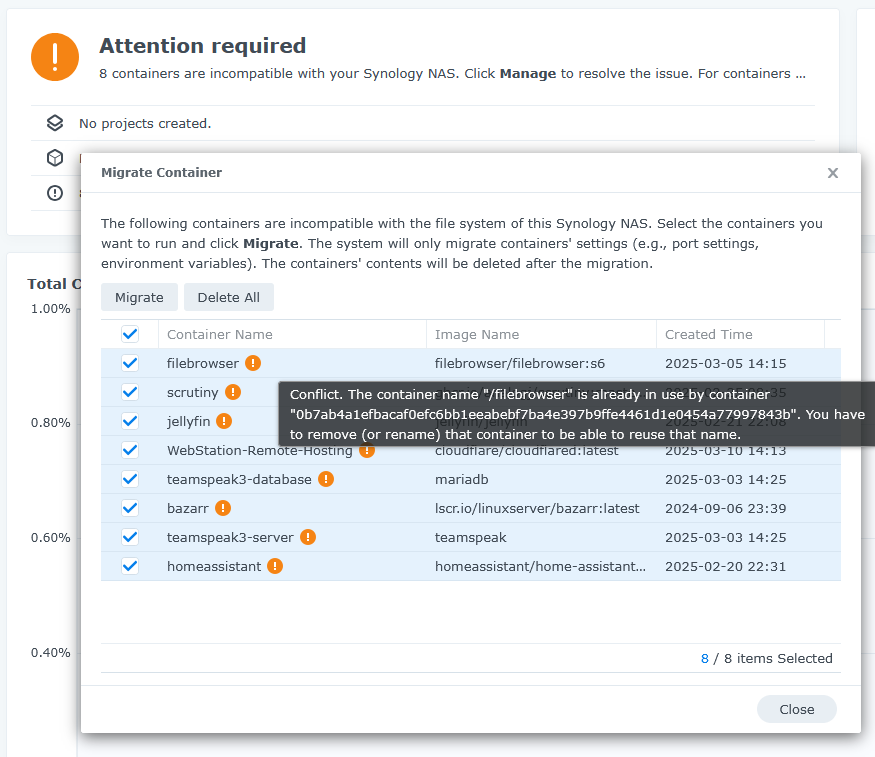Close the Migrate Container dialog with X
The height and width of the screenshot is (757, 875).
[833, 173]
